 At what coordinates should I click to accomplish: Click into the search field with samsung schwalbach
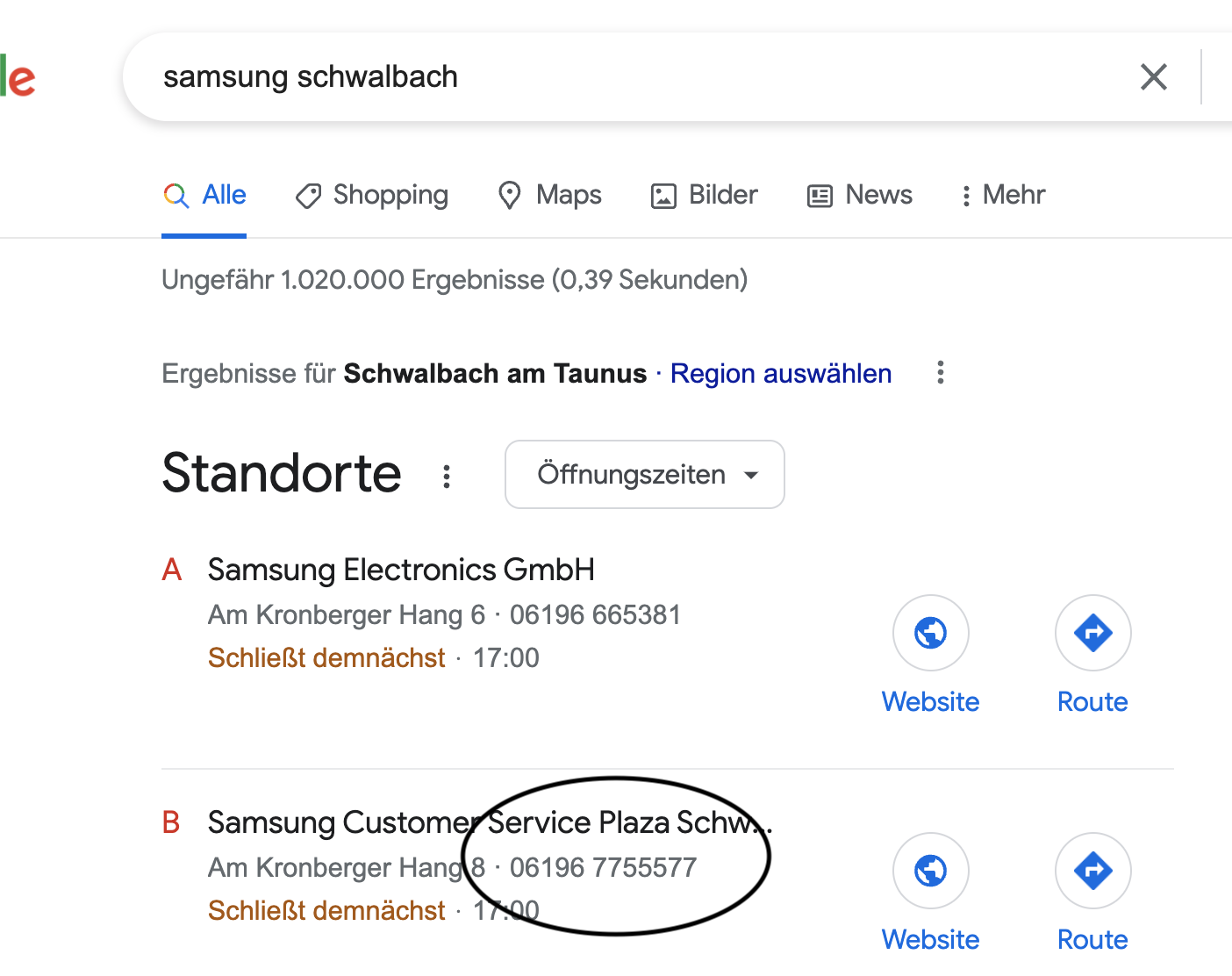click(x=614, y=77)
